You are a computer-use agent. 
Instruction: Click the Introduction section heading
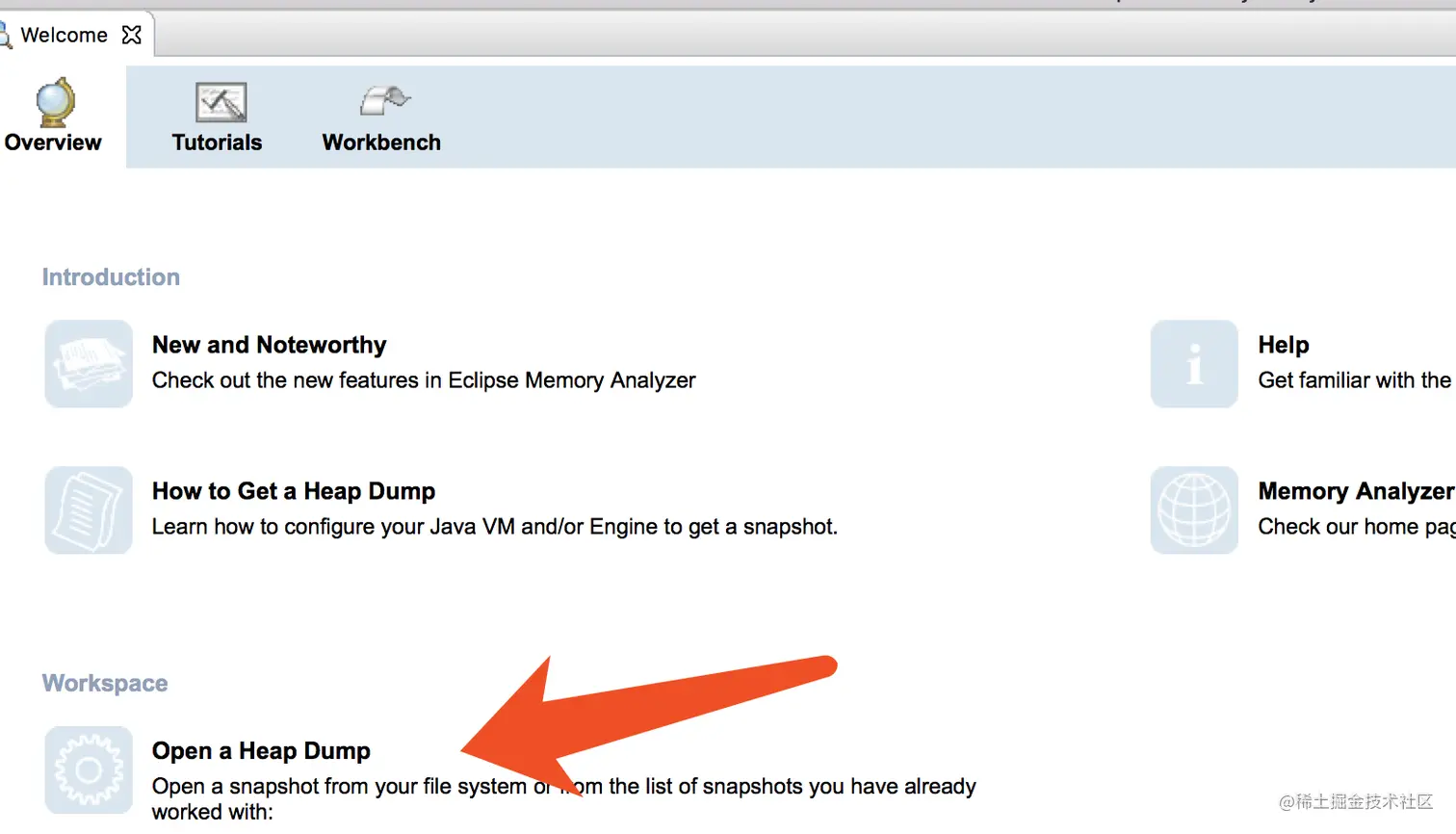coord(111,277)
